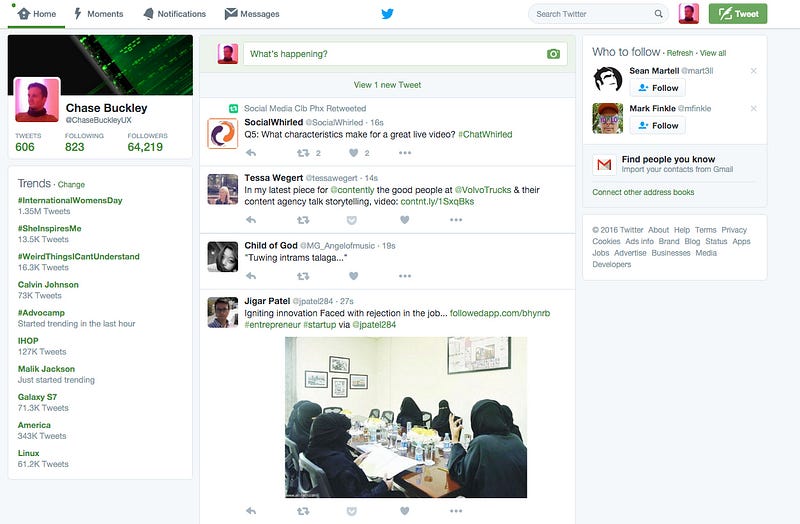The image size is (800, 524).
Task: Retweet the SocialWhirled tweet
Action: coord(303,153)
